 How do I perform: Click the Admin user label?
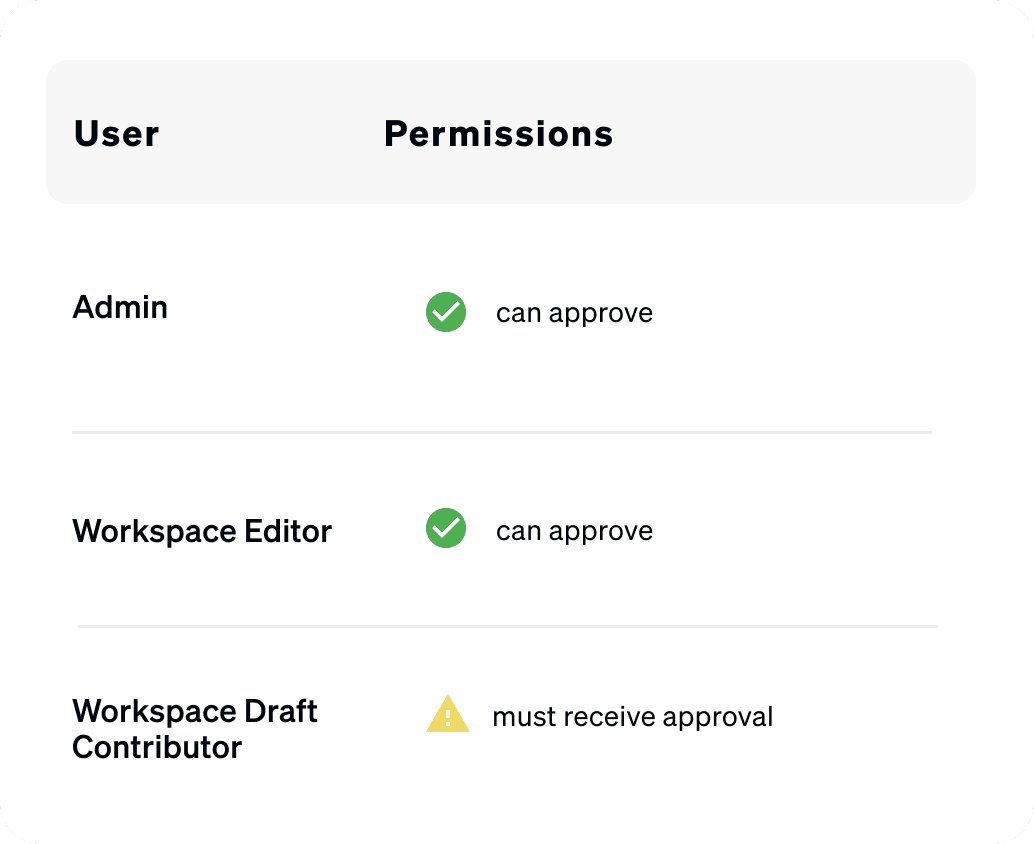[x=120, y=307]
